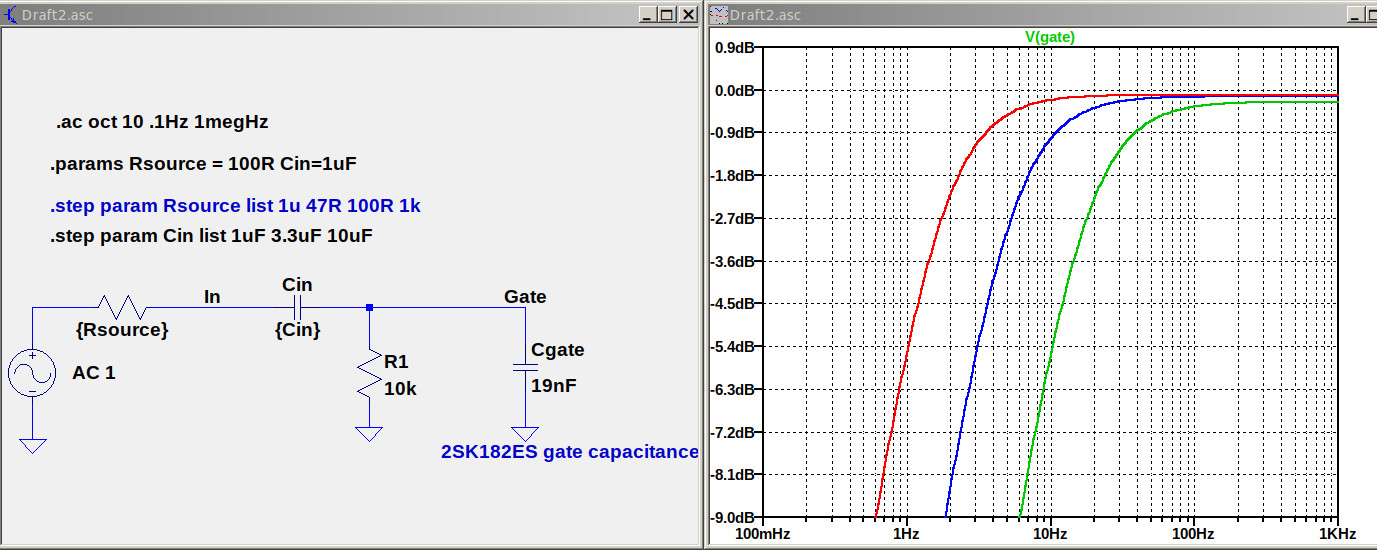Click the {Cin} value label
Screen dimensions: 1377x550
coord(297,329)
